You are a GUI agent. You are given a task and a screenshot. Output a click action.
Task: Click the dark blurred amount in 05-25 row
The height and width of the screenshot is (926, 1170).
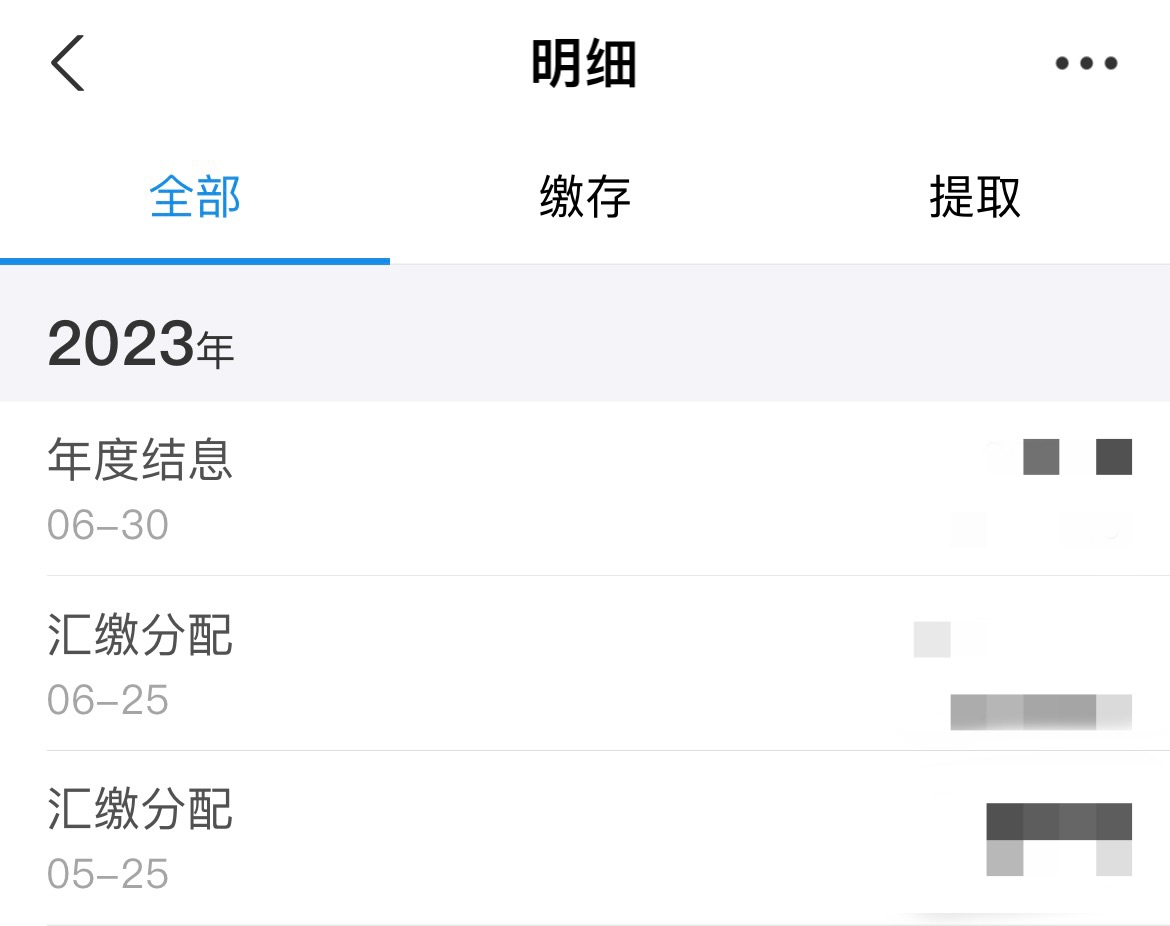point(1059,822)
